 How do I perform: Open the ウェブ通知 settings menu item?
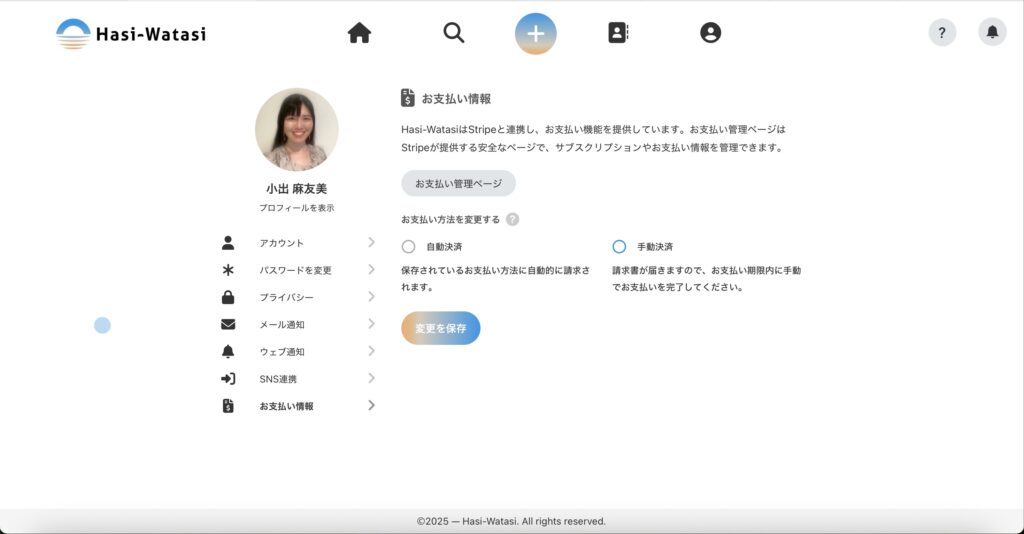[x=282, y=352]
